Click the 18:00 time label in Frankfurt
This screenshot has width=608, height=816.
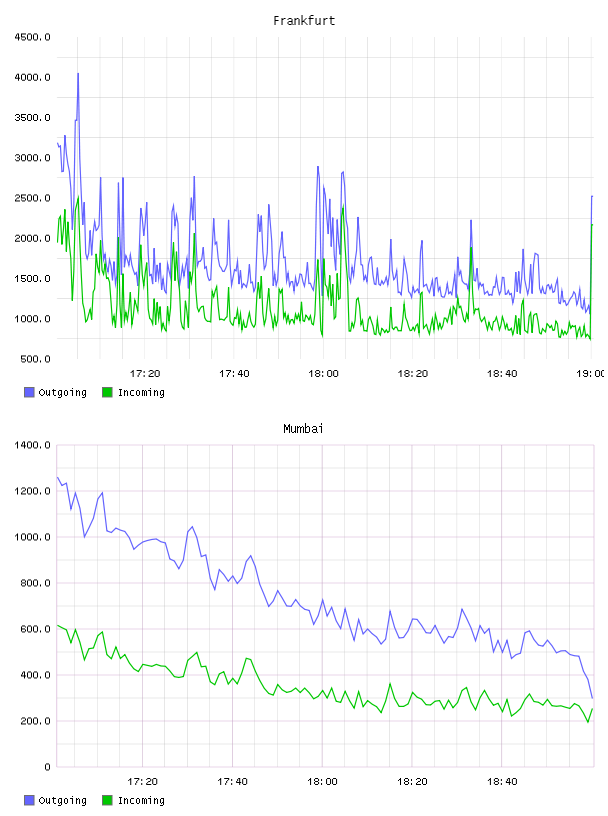pos(323,374)
